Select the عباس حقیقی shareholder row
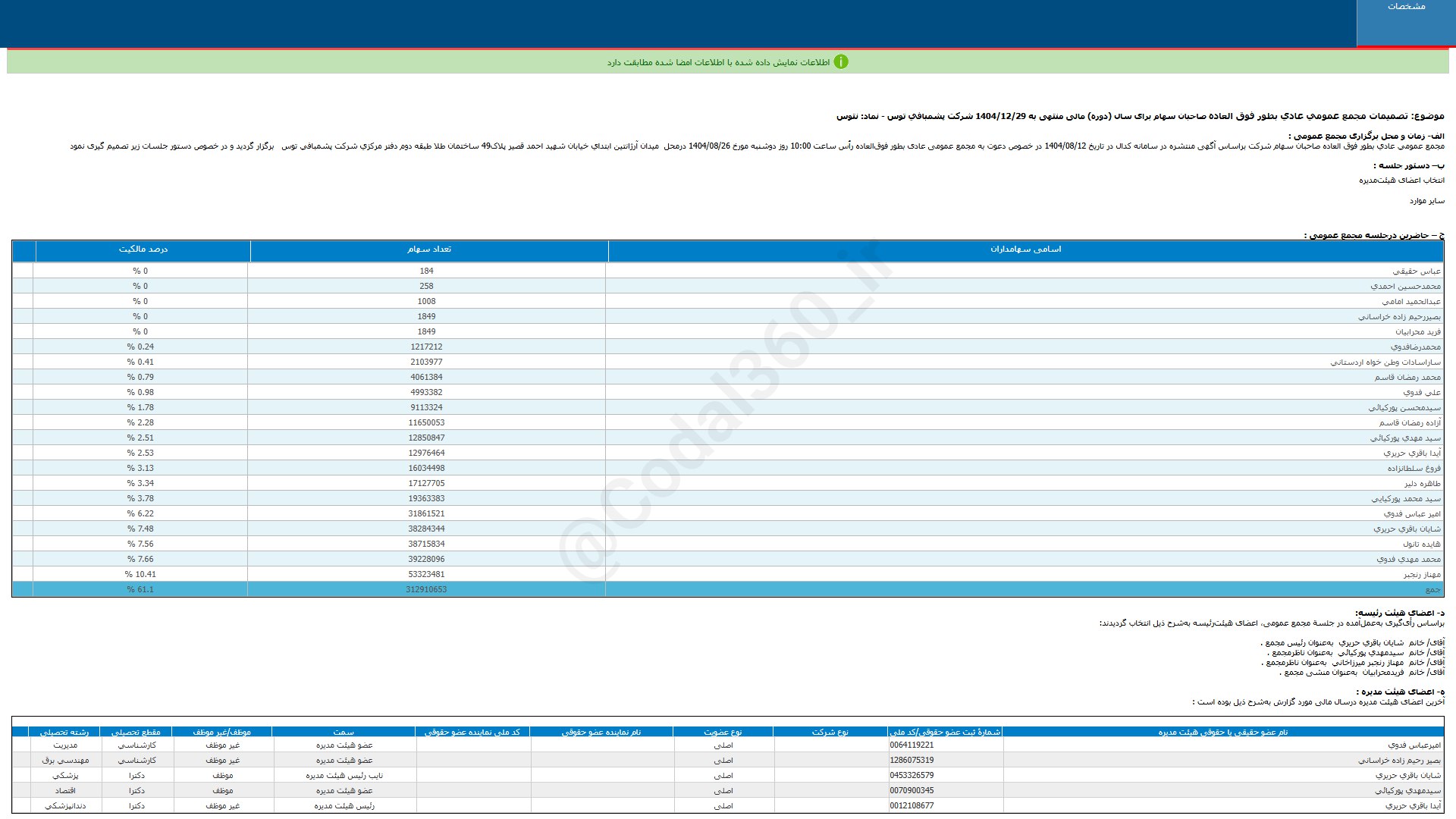Viewport: 1456px width, 819px height. pos(1416,271)
